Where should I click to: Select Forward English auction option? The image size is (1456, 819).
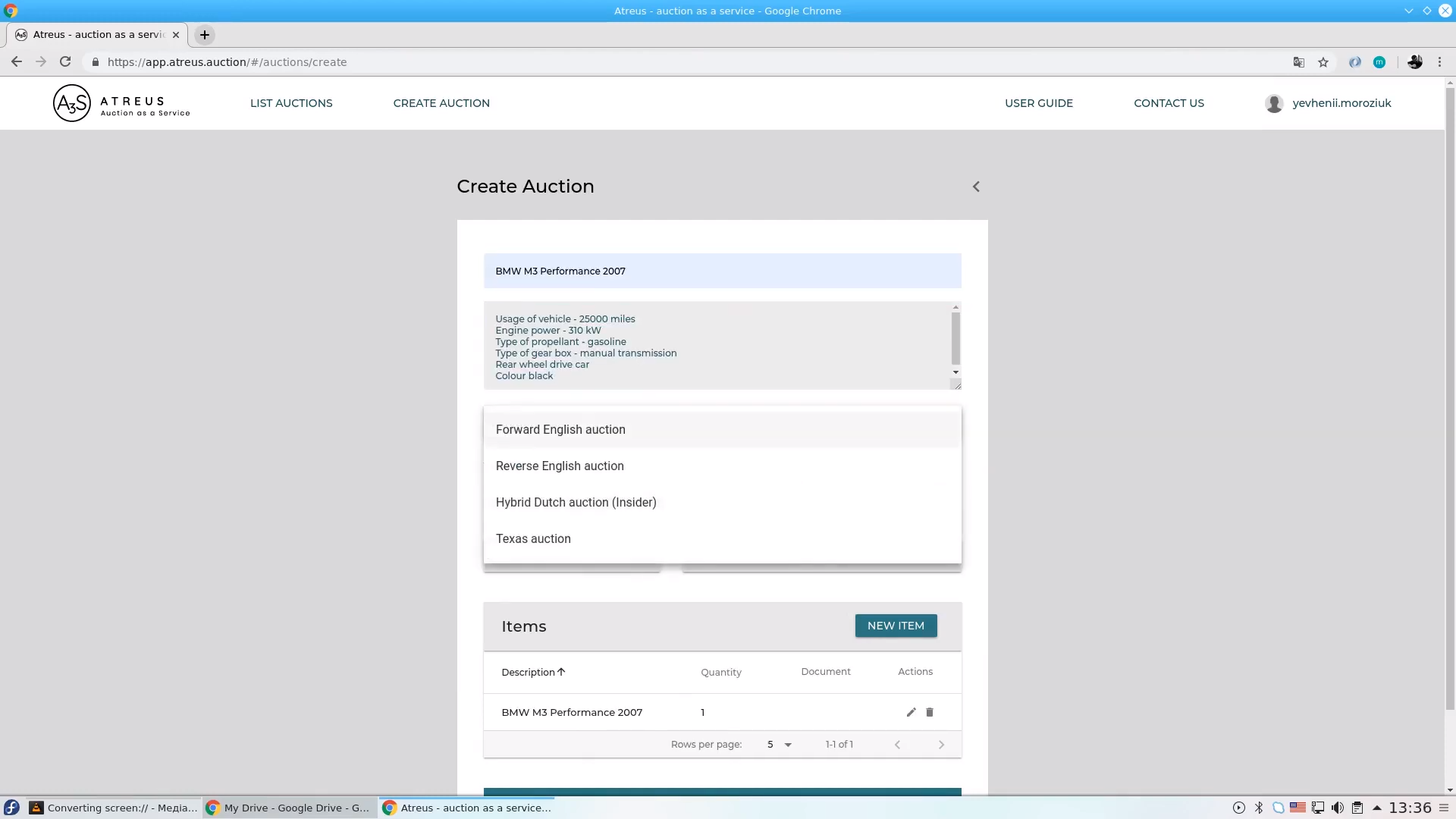[561, 429]
